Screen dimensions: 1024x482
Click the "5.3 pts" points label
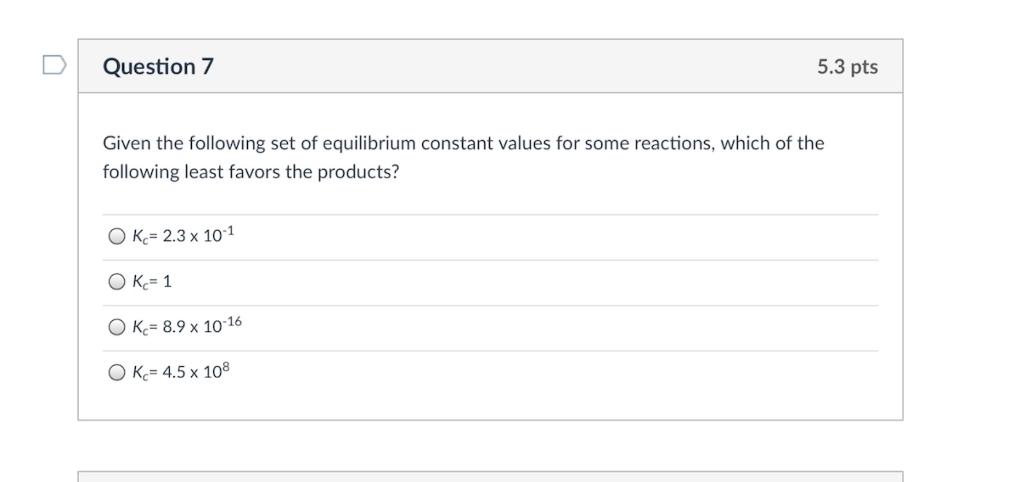(x=847, y=67)
